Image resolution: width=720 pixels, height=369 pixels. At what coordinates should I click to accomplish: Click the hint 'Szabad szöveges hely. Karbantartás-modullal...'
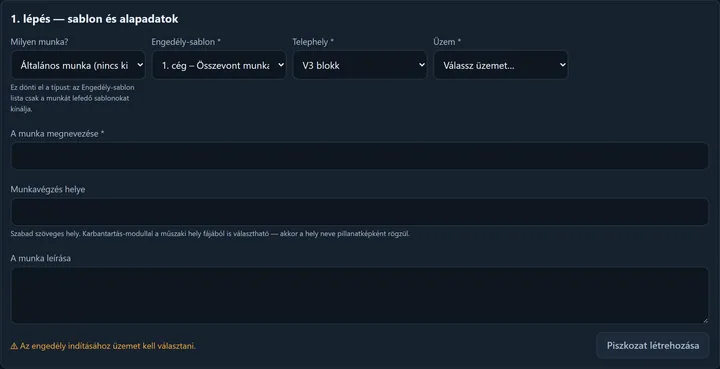pyautogui.click(x=210, y=234)
